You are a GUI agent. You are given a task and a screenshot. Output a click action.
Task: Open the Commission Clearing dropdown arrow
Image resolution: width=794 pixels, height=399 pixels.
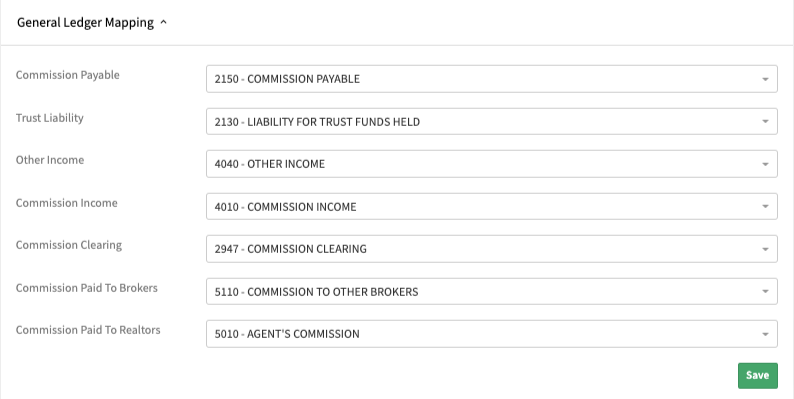click(765, 249)
